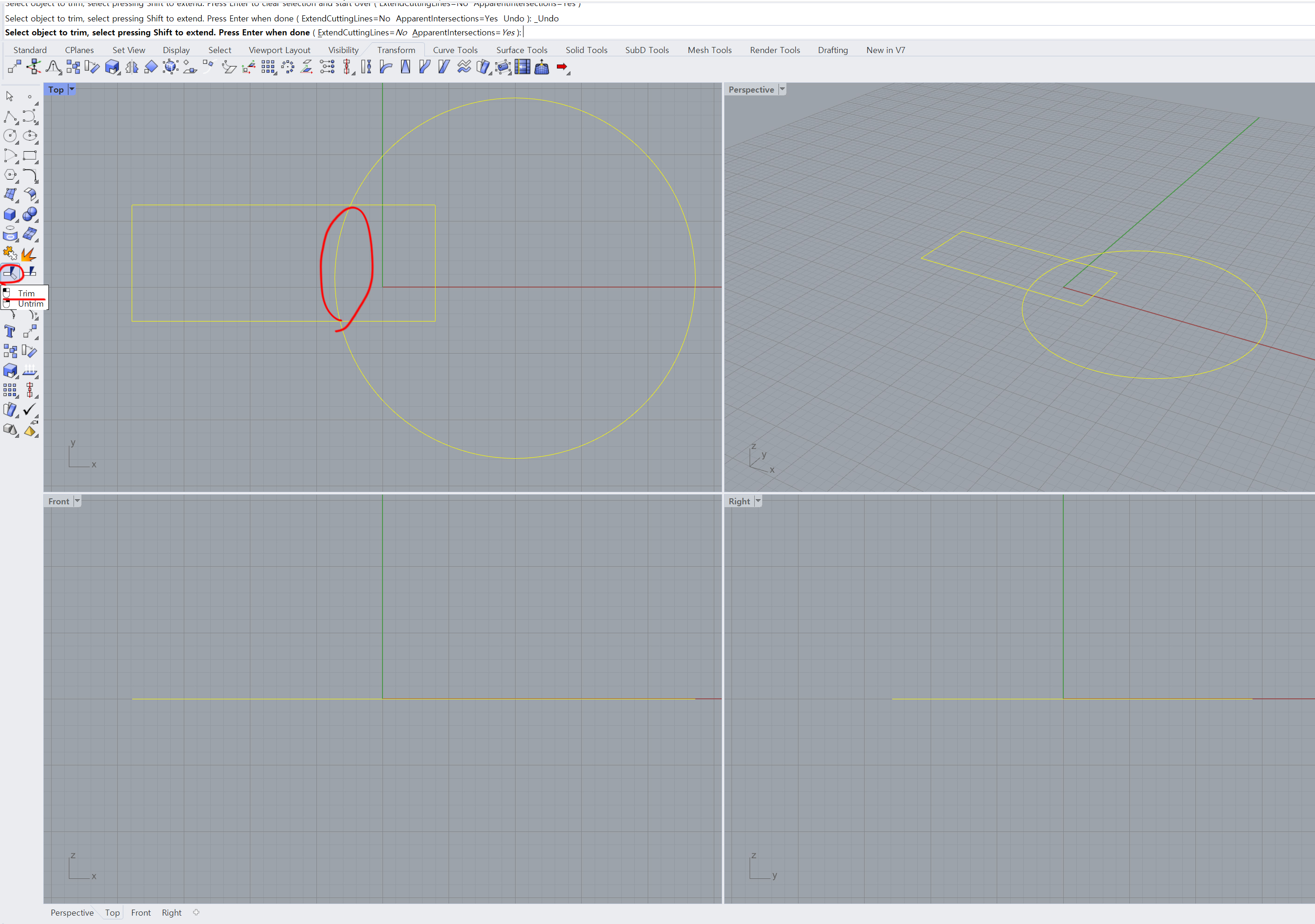The height and width of the screenshot is (924, 1315).
Task: Switch to the CPlanes toolbar tab
Action: 79,50
